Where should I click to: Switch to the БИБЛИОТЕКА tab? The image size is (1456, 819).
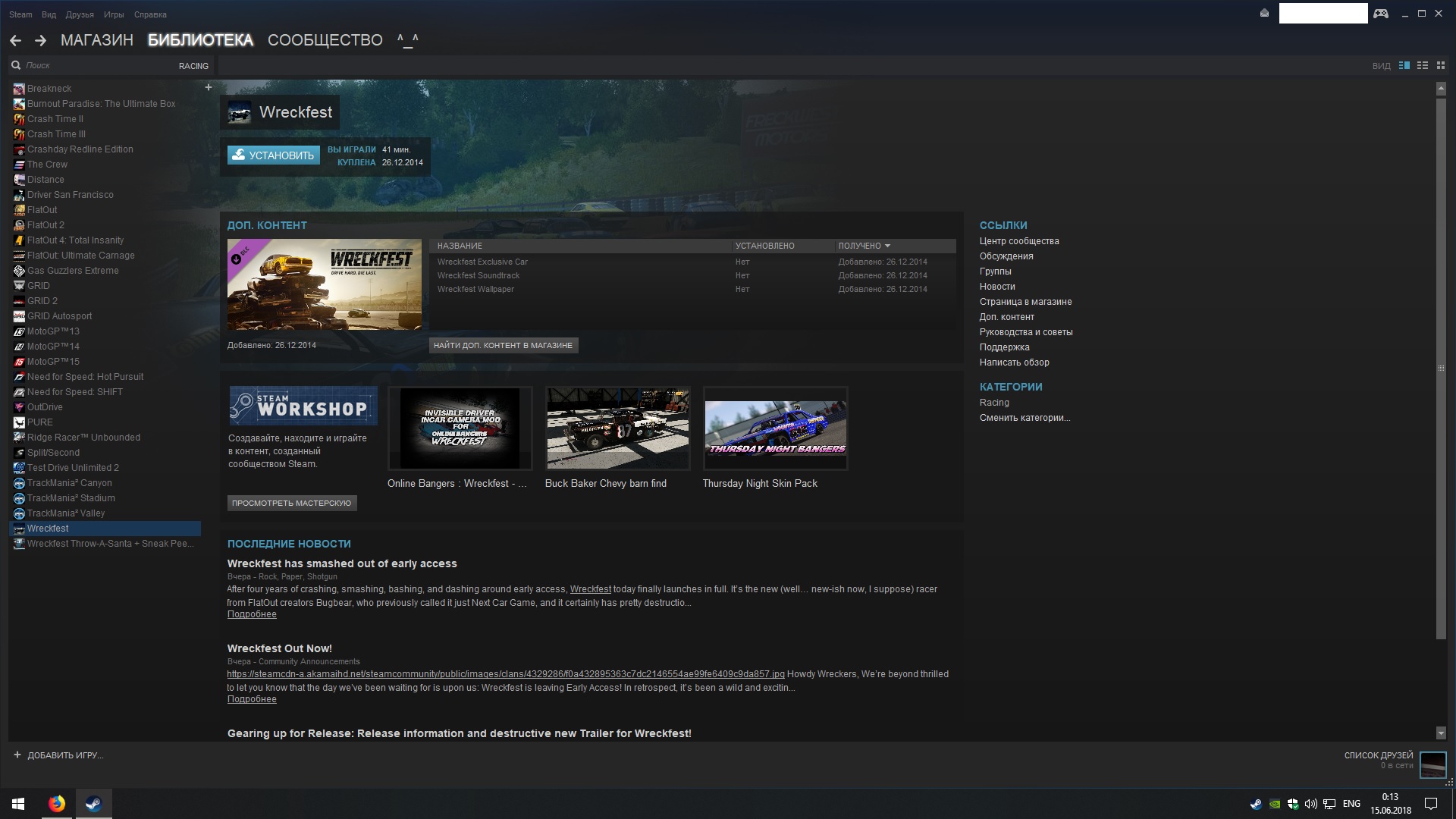[x=200, y=40]
